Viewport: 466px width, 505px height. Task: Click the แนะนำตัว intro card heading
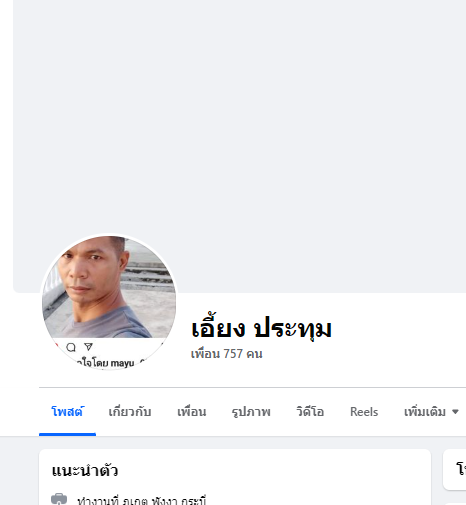coord(85,471)
